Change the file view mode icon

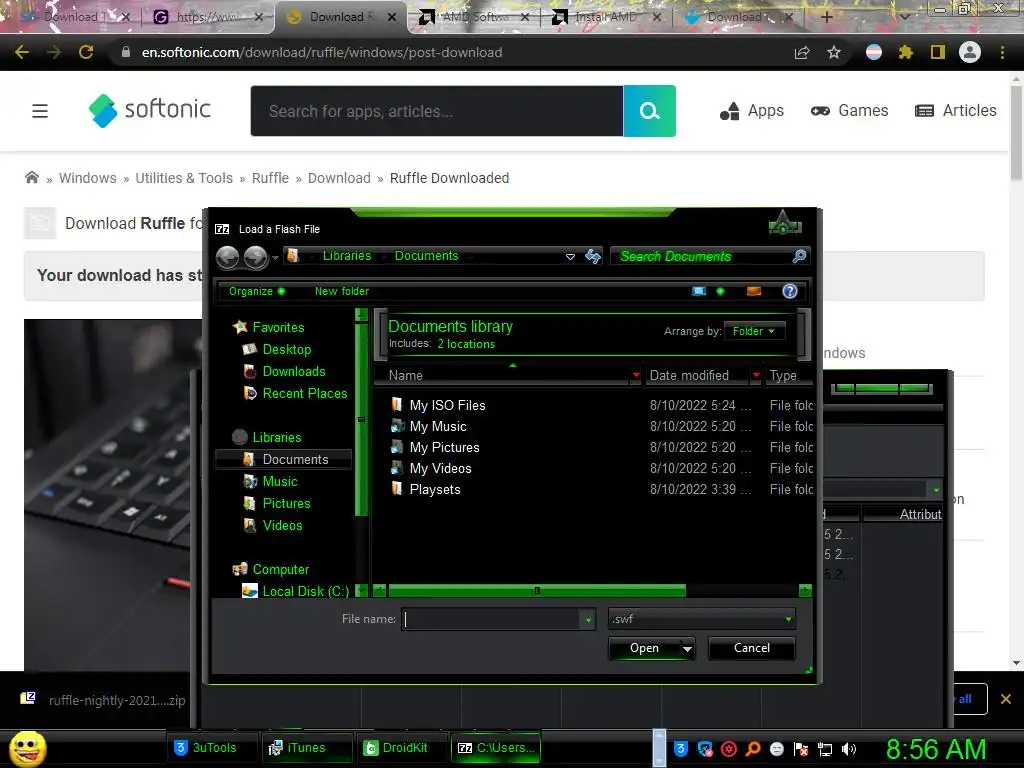(x=699, y=291)
